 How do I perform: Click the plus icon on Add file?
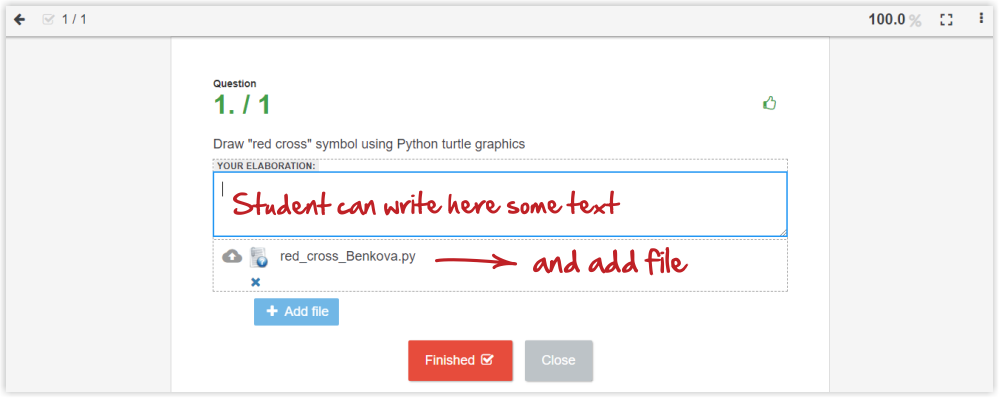(272, 311)
